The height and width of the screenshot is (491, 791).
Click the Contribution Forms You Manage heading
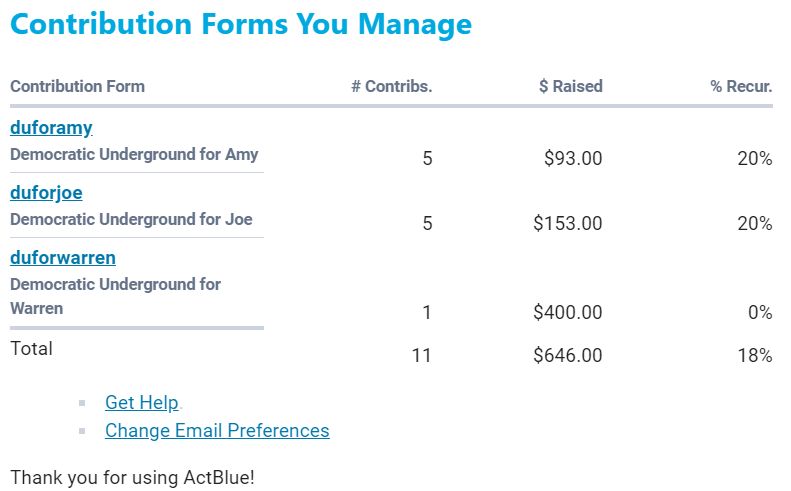(x=240, y=24)
